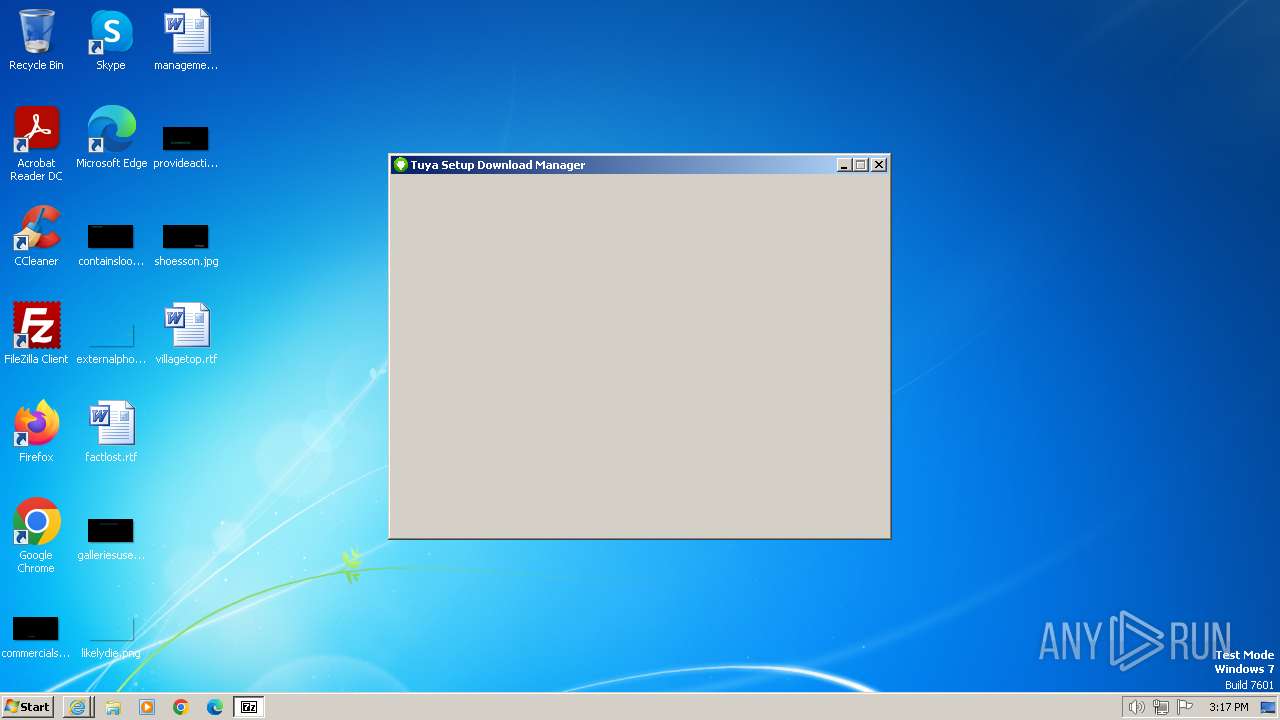The width and height of the screenshot is (1280, 720).
Task: Launch Skype from the desktop
Action: click(111, 40)
